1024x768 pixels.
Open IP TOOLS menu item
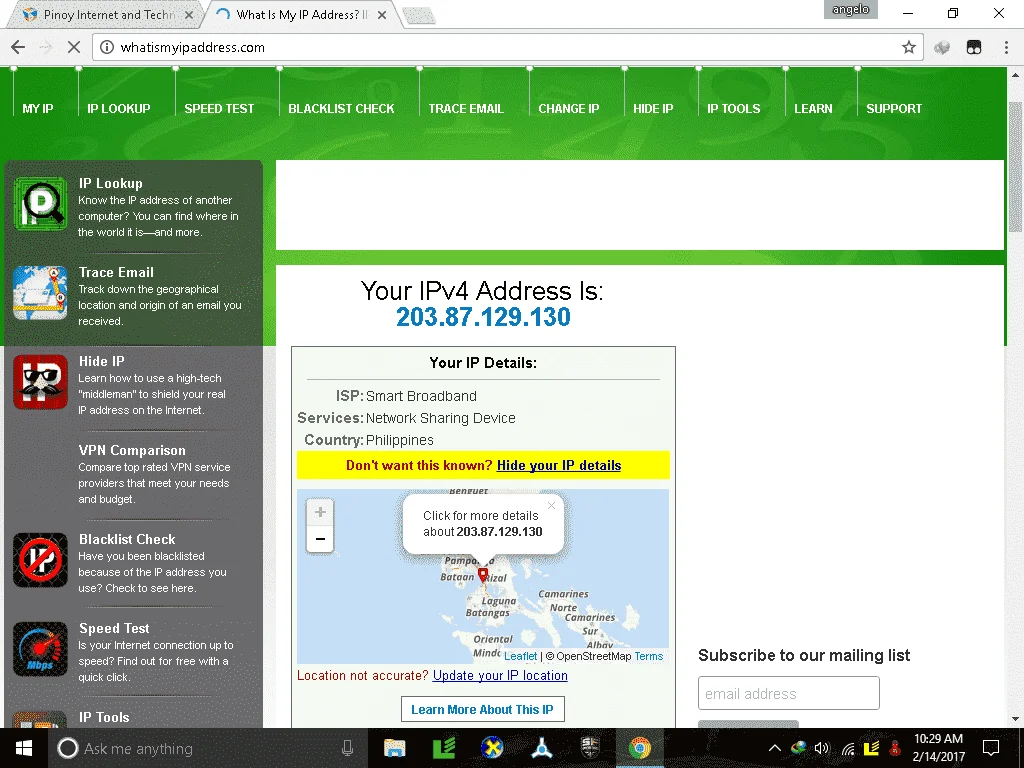[733, 108]
